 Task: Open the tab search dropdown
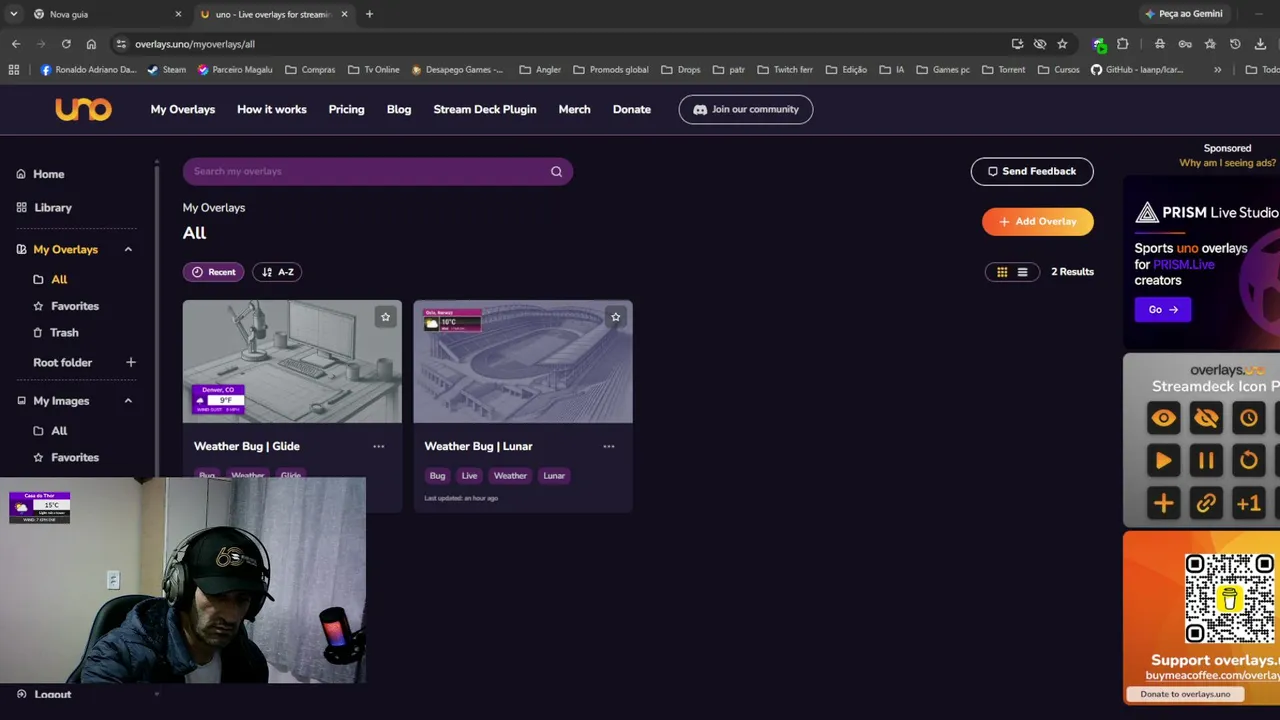tap(13, 14)
